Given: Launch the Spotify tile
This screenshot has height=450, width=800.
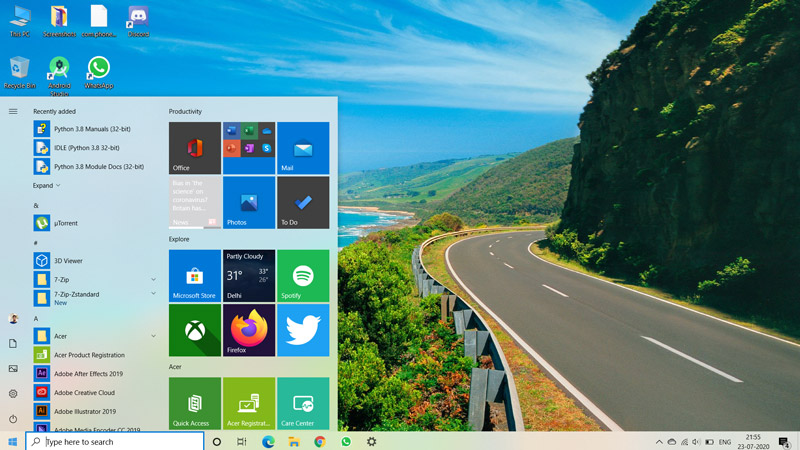Looking at the screenshot, I should (x=303, y=276).
